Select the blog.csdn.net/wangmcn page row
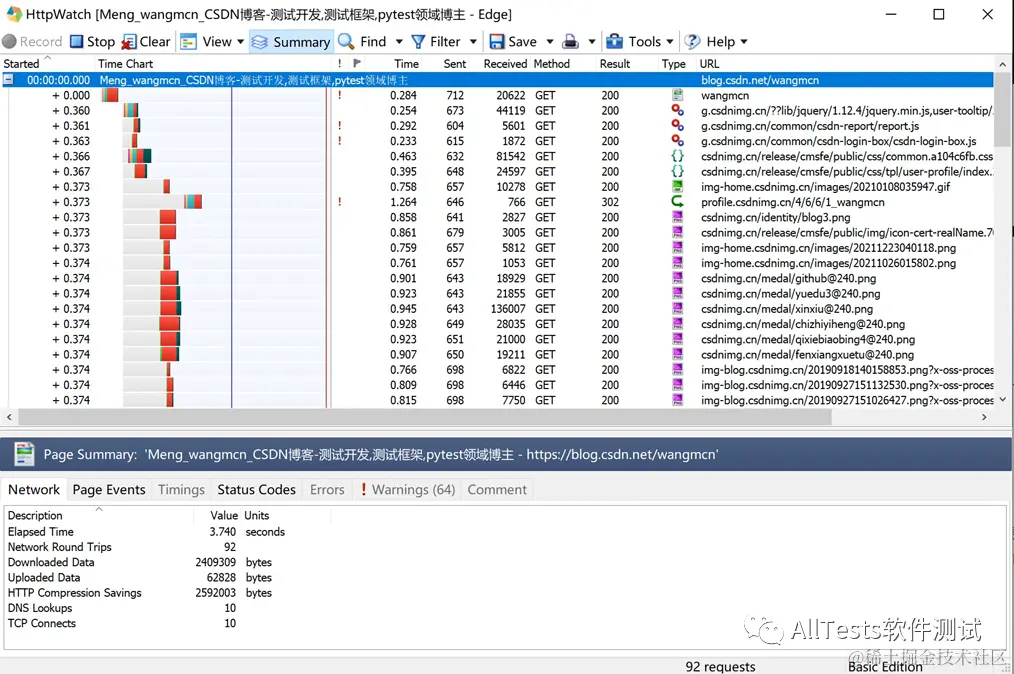1014x674 pixels. 497,80
